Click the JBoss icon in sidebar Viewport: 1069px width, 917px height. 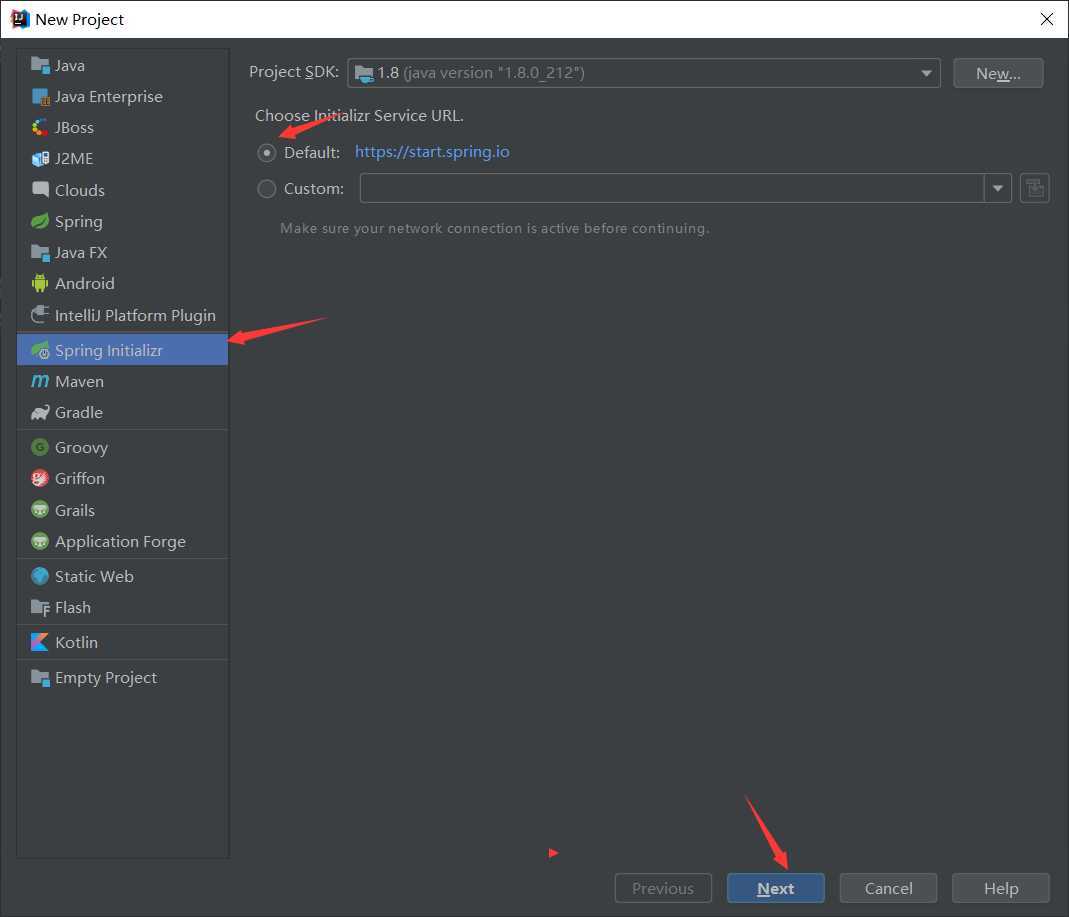40,127
